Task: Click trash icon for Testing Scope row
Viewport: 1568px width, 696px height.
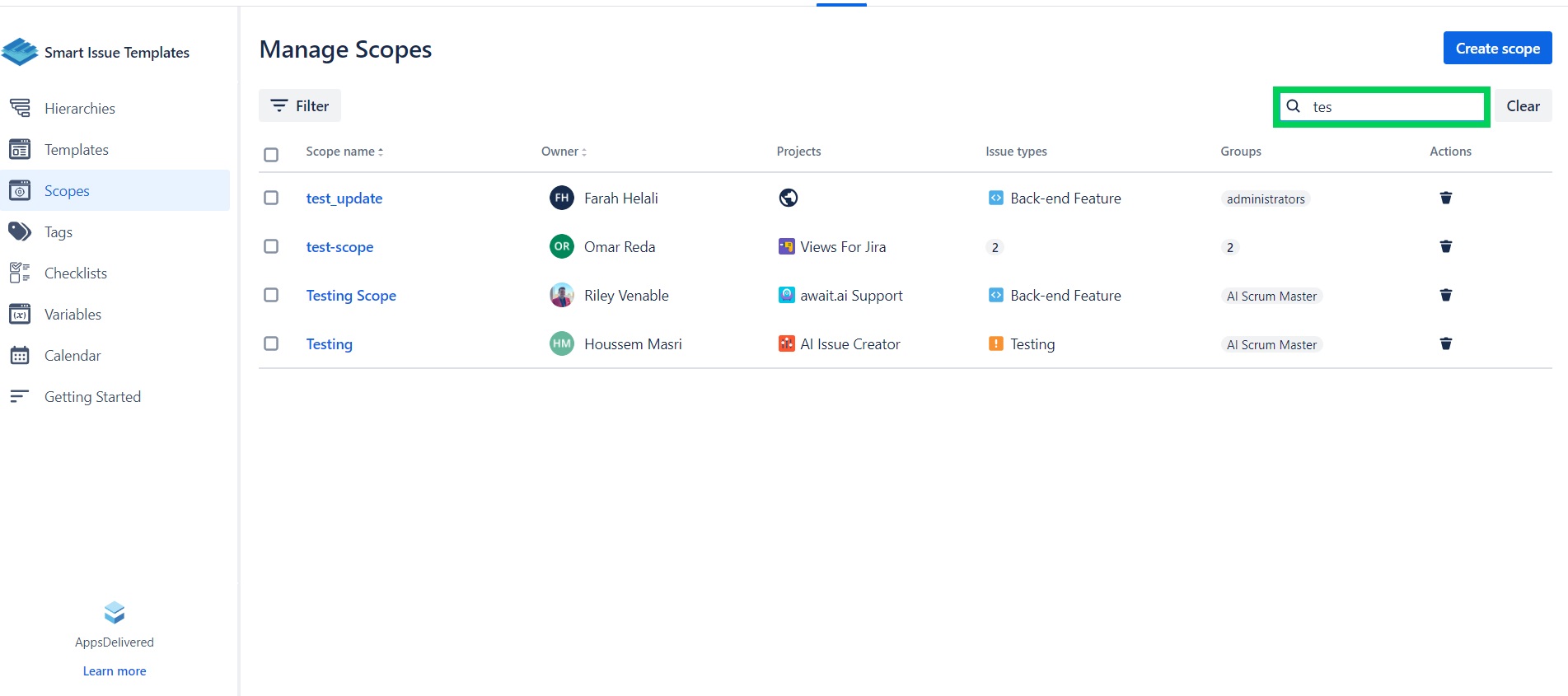Action: click(x=1445, y=295)
